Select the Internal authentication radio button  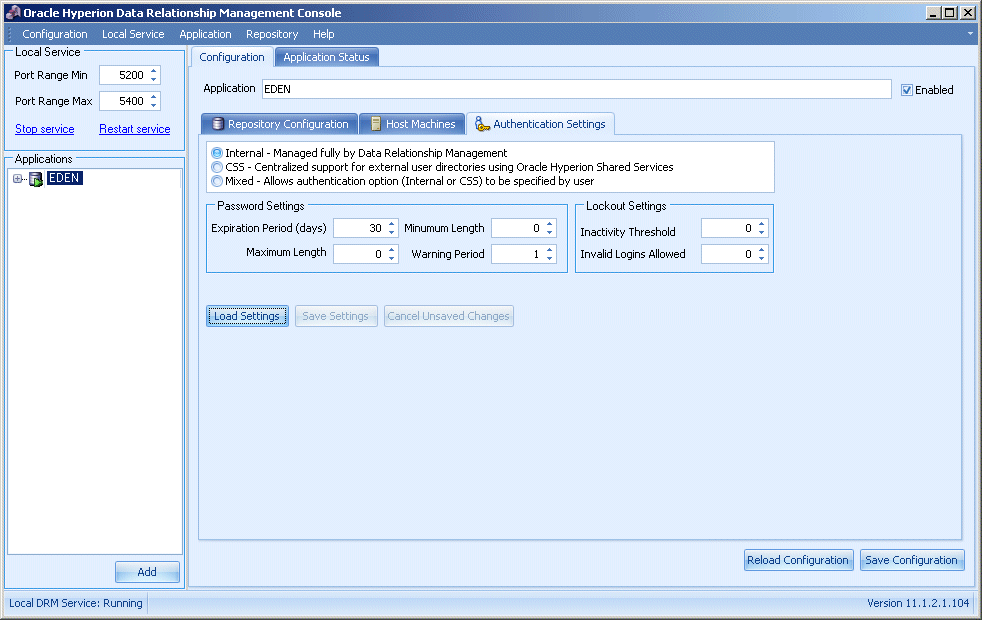pyautogui.click(x=217, y=153)
